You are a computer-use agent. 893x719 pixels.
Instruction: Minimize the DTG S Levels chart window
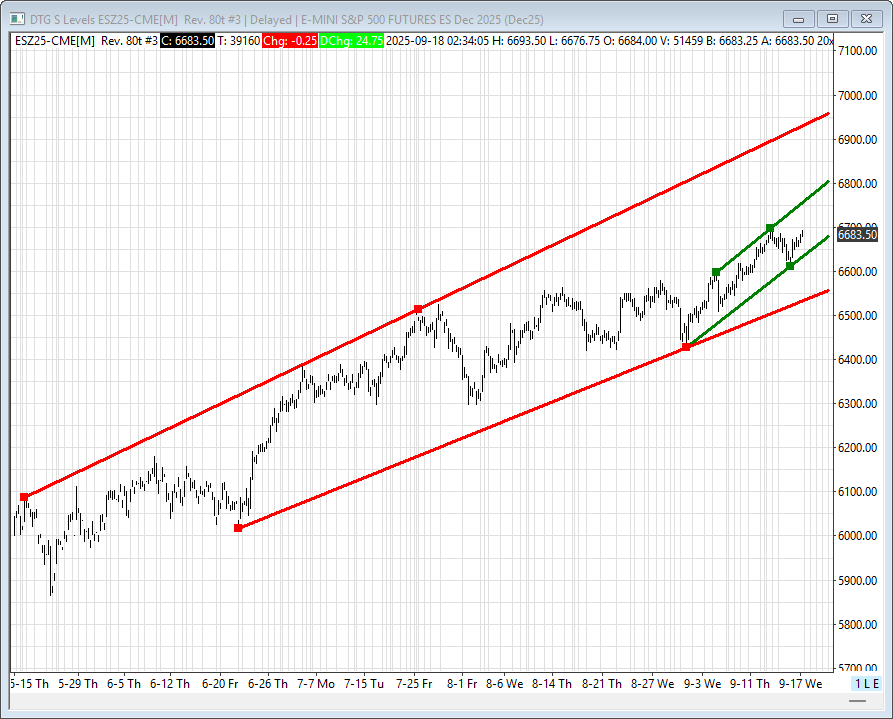pos(798,19)
